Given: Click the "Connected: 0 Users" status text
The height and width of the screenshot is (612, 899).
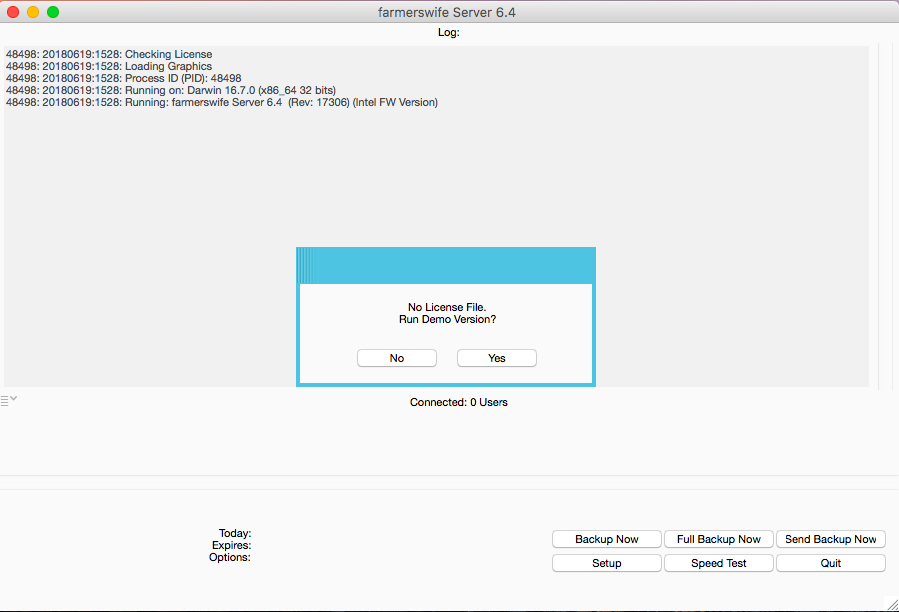Looking at the screenshot, I should [459, 402].
